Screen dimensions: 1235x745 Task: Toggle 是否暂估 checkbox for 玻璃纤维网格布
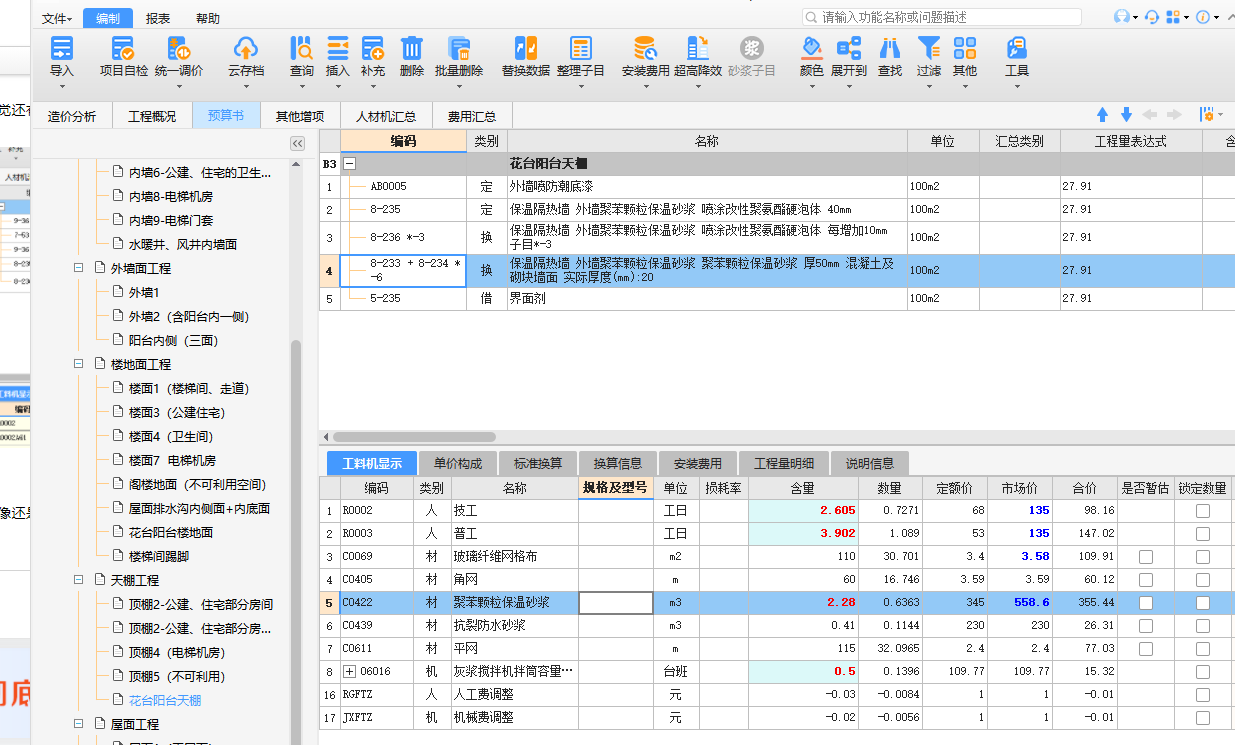pos(1146,557)
